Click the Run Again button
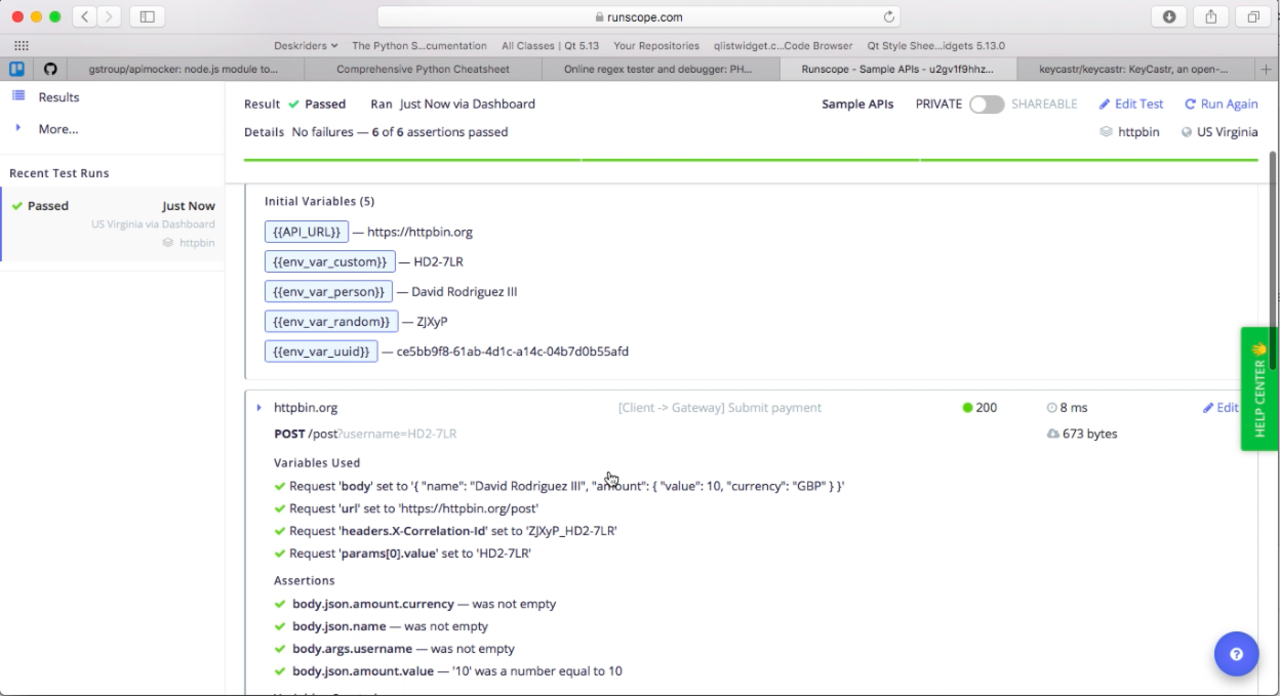 1221,104
